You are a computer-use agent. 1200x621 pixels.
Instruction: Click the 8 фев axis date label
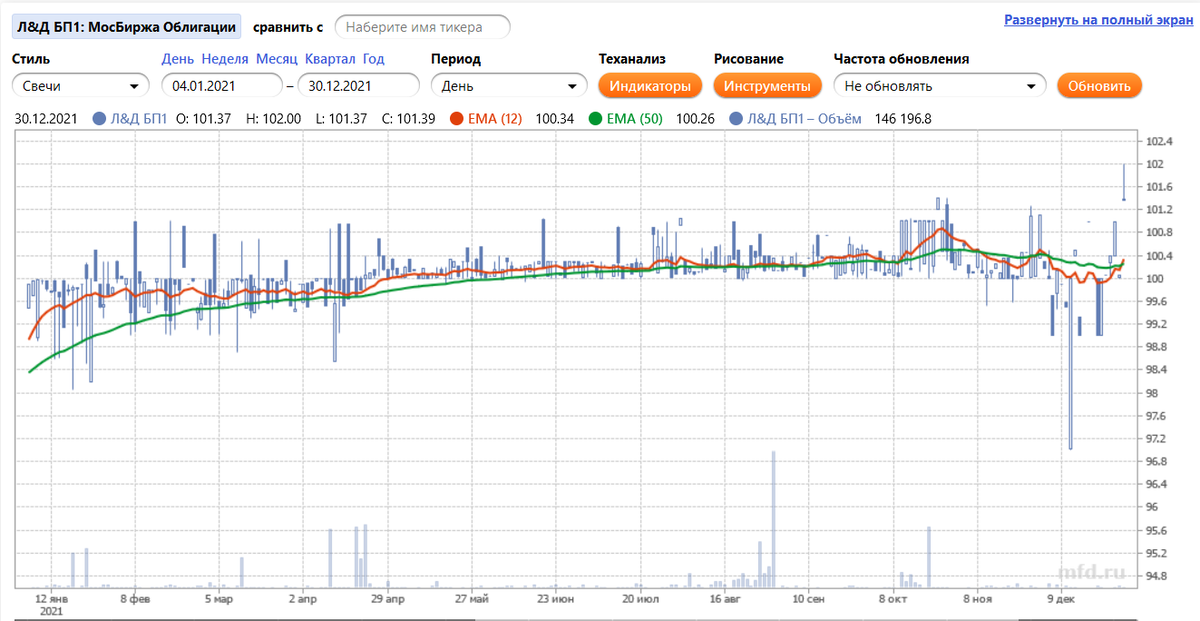pyautogui.click(x=135, y=599)
